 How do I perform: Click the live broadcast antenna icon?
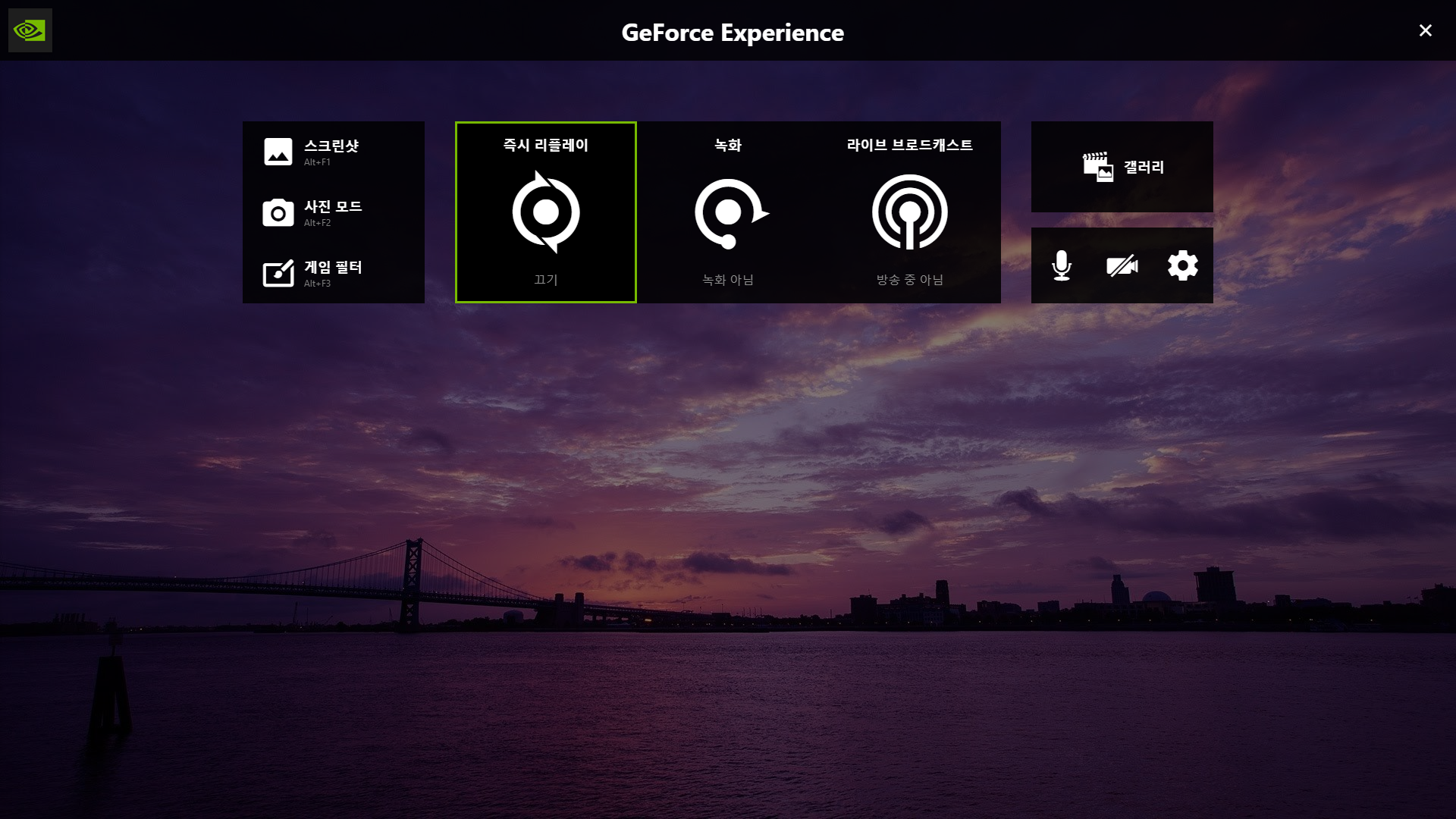(909, 212)
